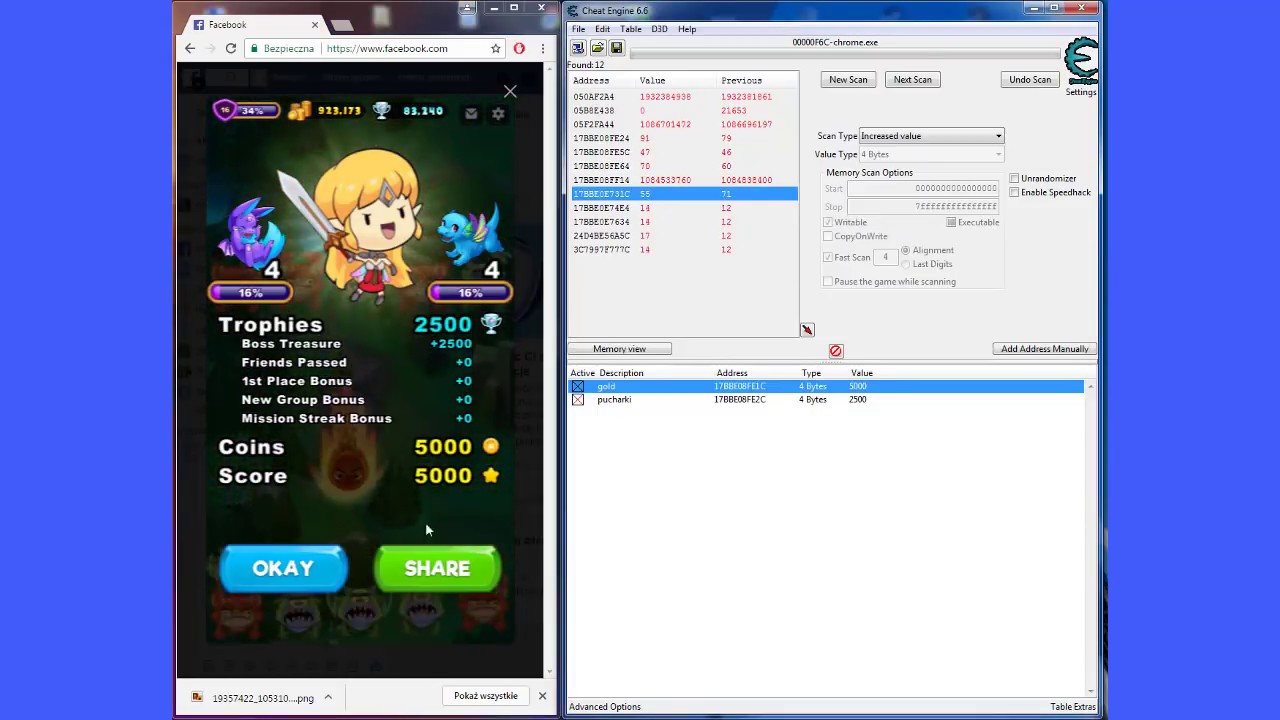Click the Start address input field
The width and height of the screenshot is (1280, 720).
point(922,188)
